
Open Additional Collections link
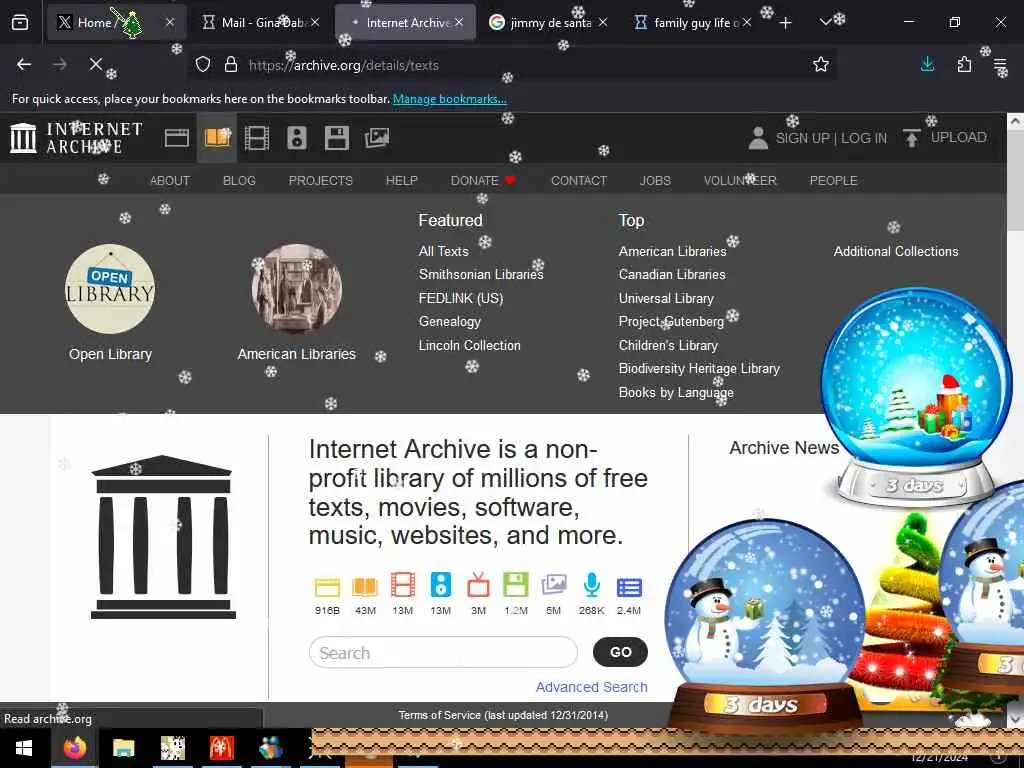point(895,251)
